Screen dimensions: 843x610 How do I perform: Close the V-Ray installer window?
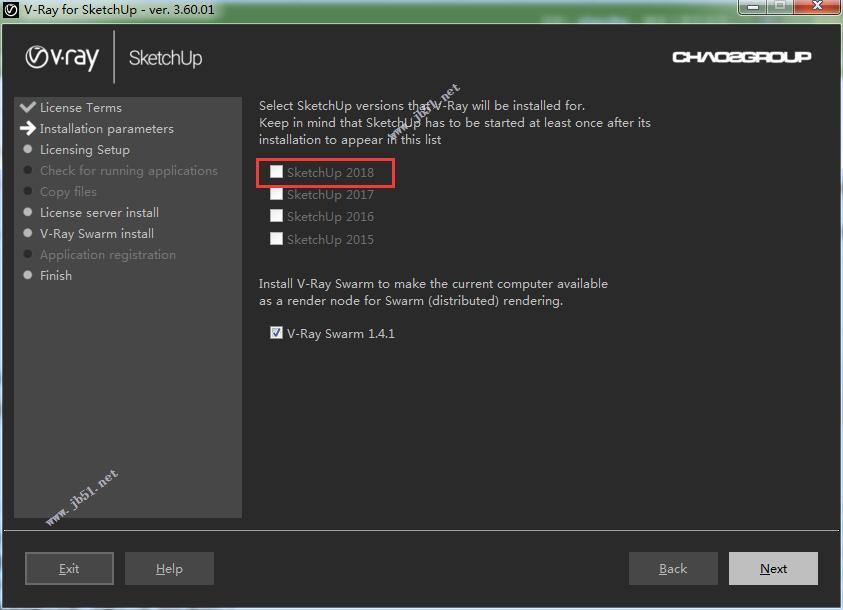[817, 7]
